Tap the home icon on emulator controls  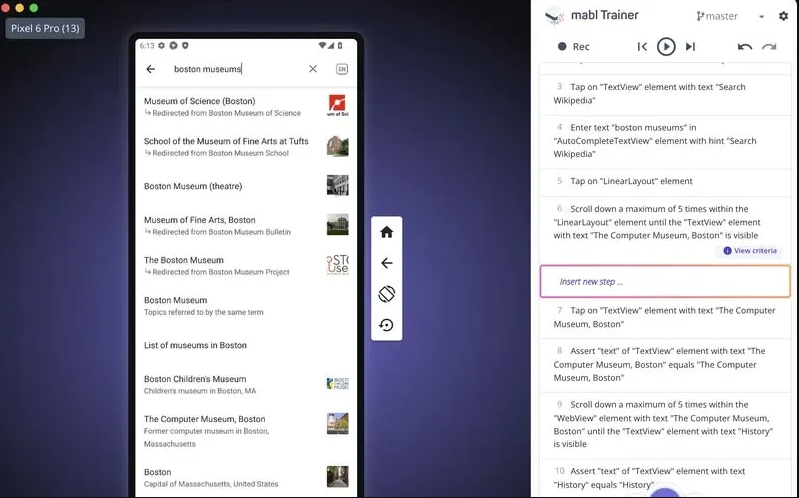[x=387, y=232]
